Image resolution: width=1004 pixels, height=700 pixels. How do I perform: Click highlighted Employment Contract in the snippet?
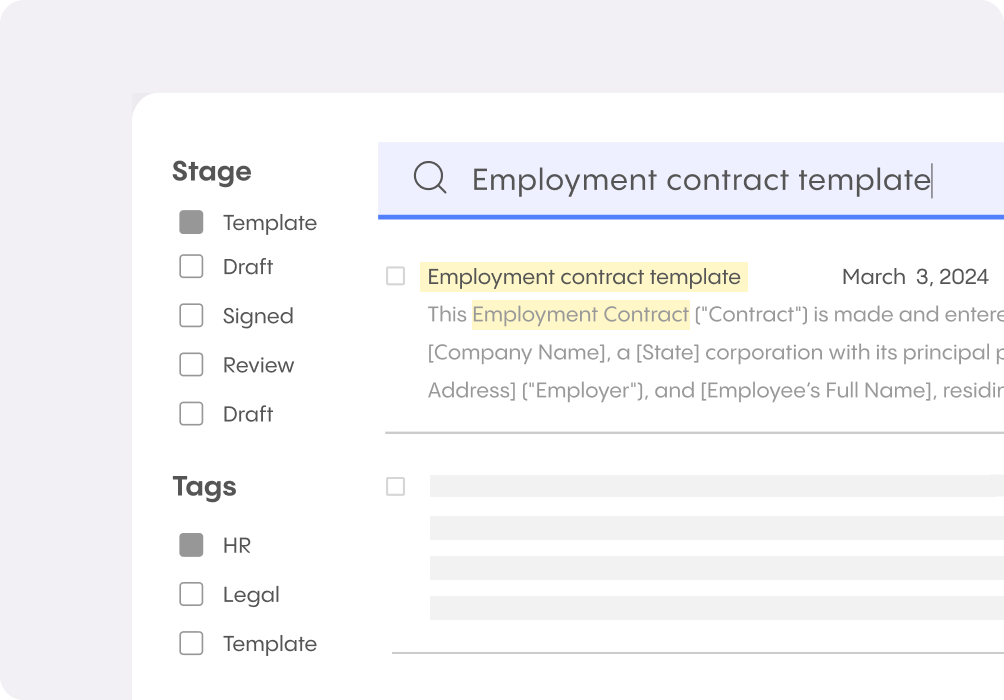click(580, 315)
